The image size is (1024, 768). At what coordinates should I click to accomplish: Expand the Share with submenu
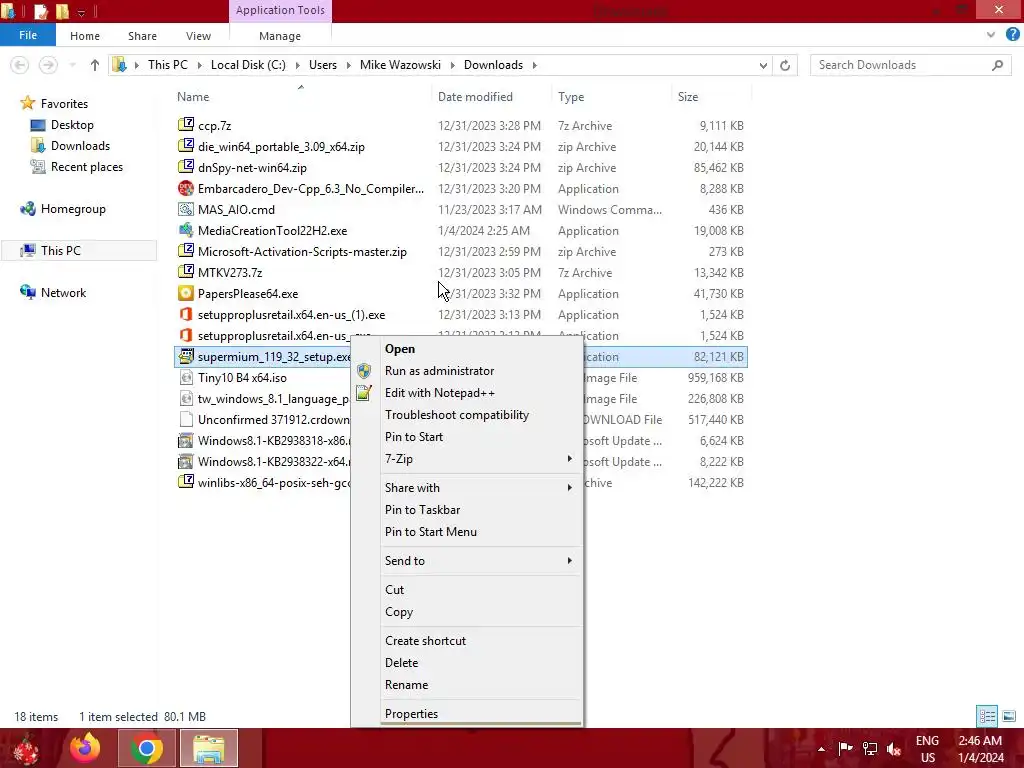[x=569, y=487]
